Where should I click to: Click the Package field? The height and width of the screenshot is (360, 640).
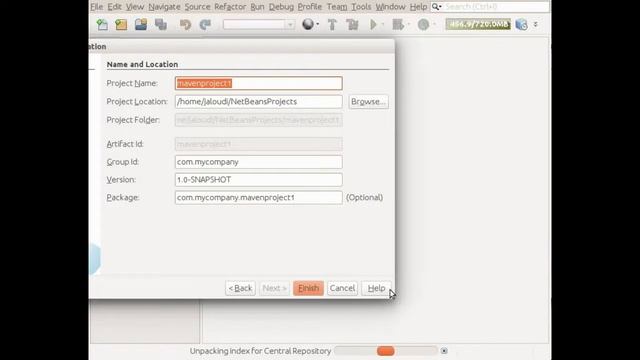pyautogui.click(x=258, y=198)
